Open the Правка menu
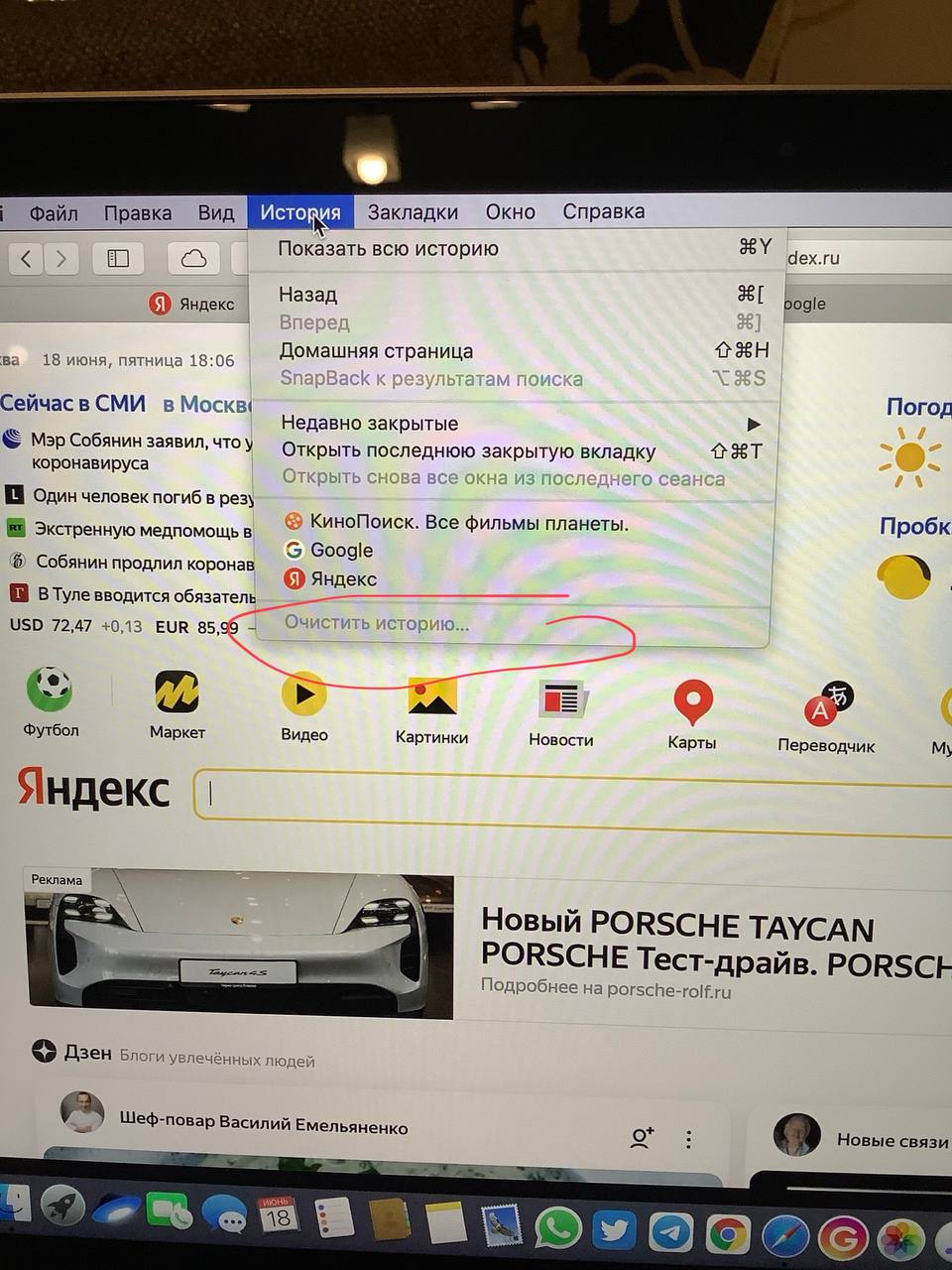 138,213
